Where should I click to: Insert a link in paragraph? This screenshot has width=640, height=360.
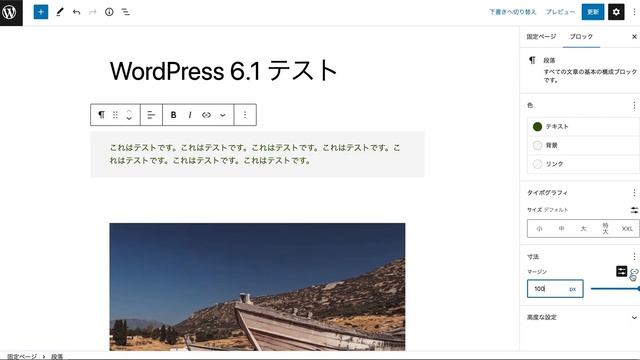click(x=206, y=115)
